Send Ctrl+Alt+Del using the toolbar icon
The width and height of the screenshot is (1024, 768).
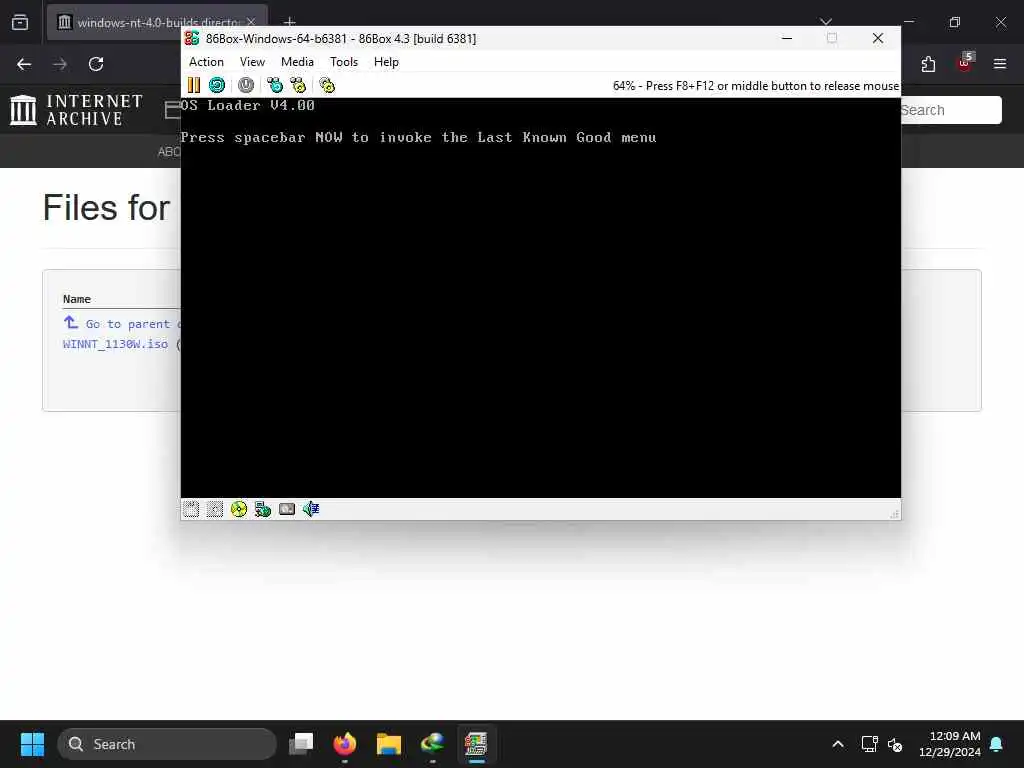(275, 85)
